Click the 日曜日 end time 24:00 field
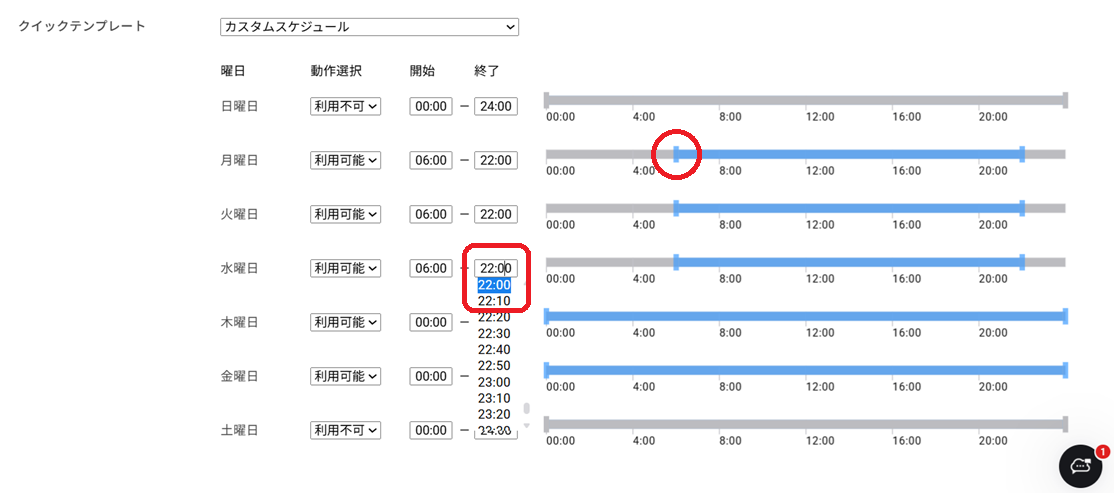This screenshot has height=493, width=1114. (x=495, y=106)
